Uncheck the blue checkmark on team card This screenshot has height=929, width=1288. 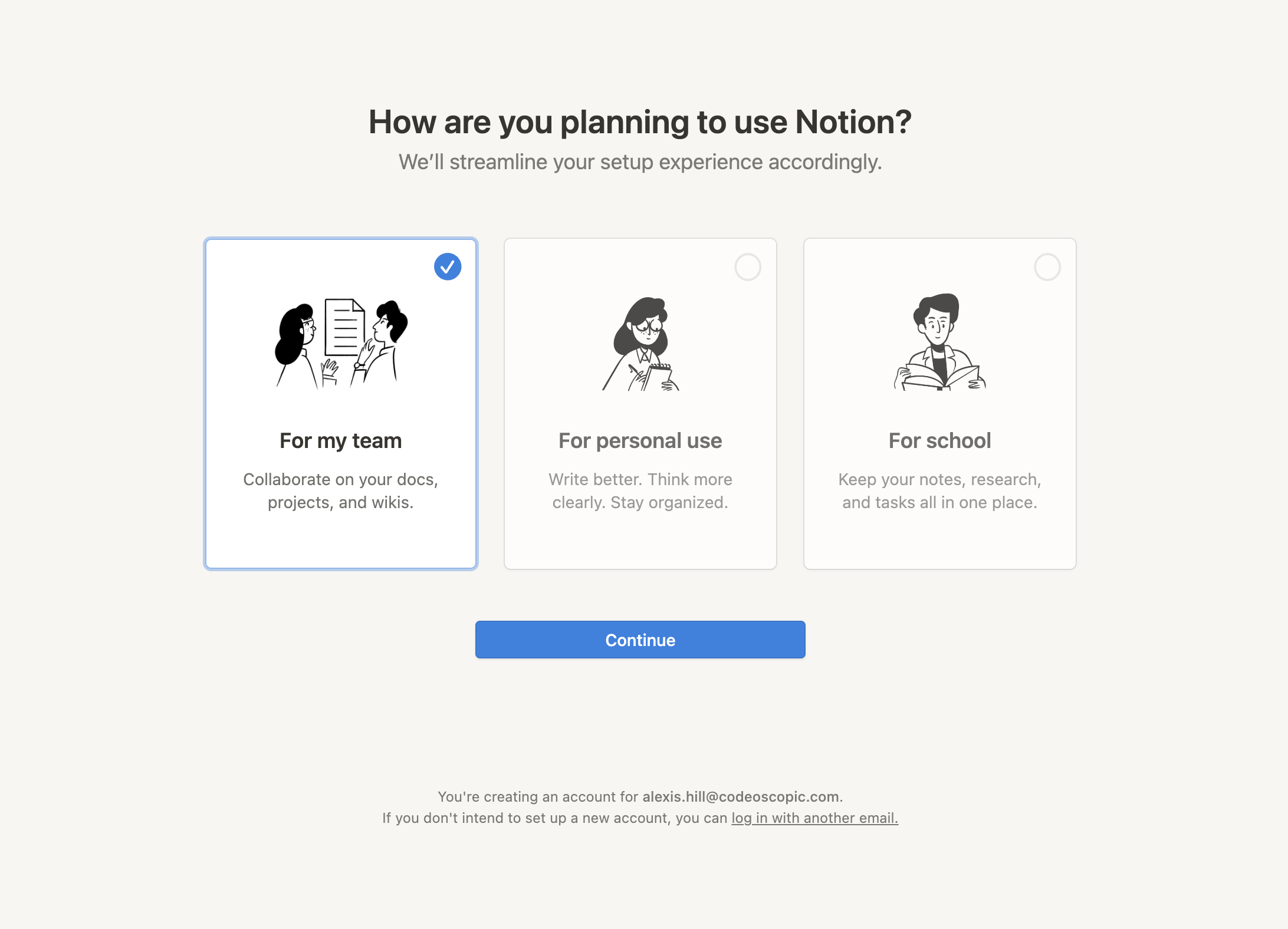point(448,266)
